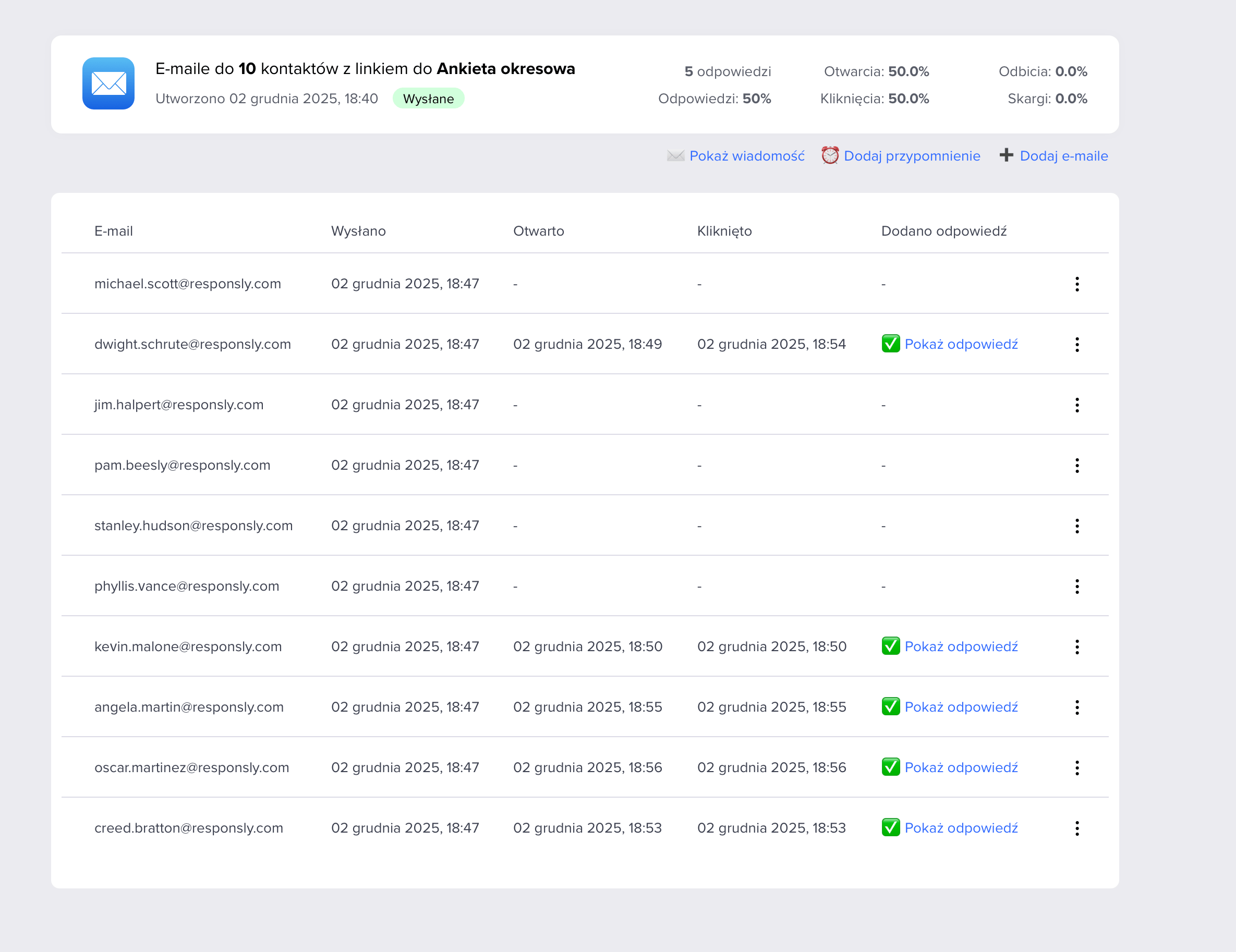The width and height of the screenshot is (1236, 952).
Task: Click green checkmark in kevin.malone row
Action: (x=890, y=646)
